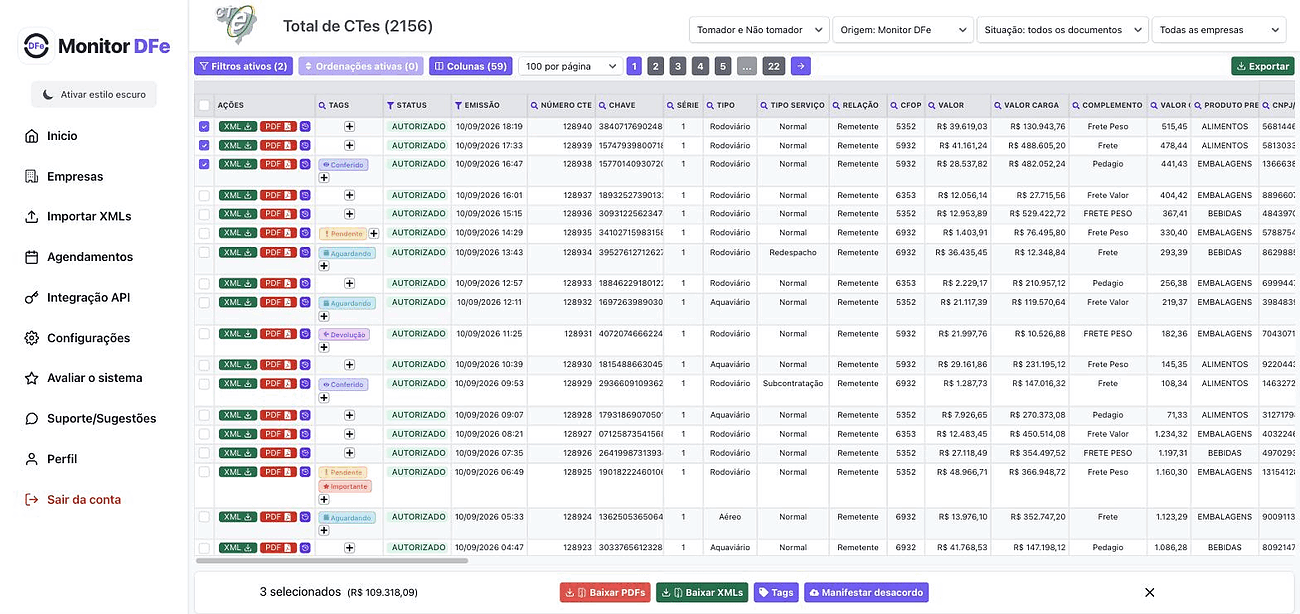Check the row for CTe 128931

tap(204, 333)
